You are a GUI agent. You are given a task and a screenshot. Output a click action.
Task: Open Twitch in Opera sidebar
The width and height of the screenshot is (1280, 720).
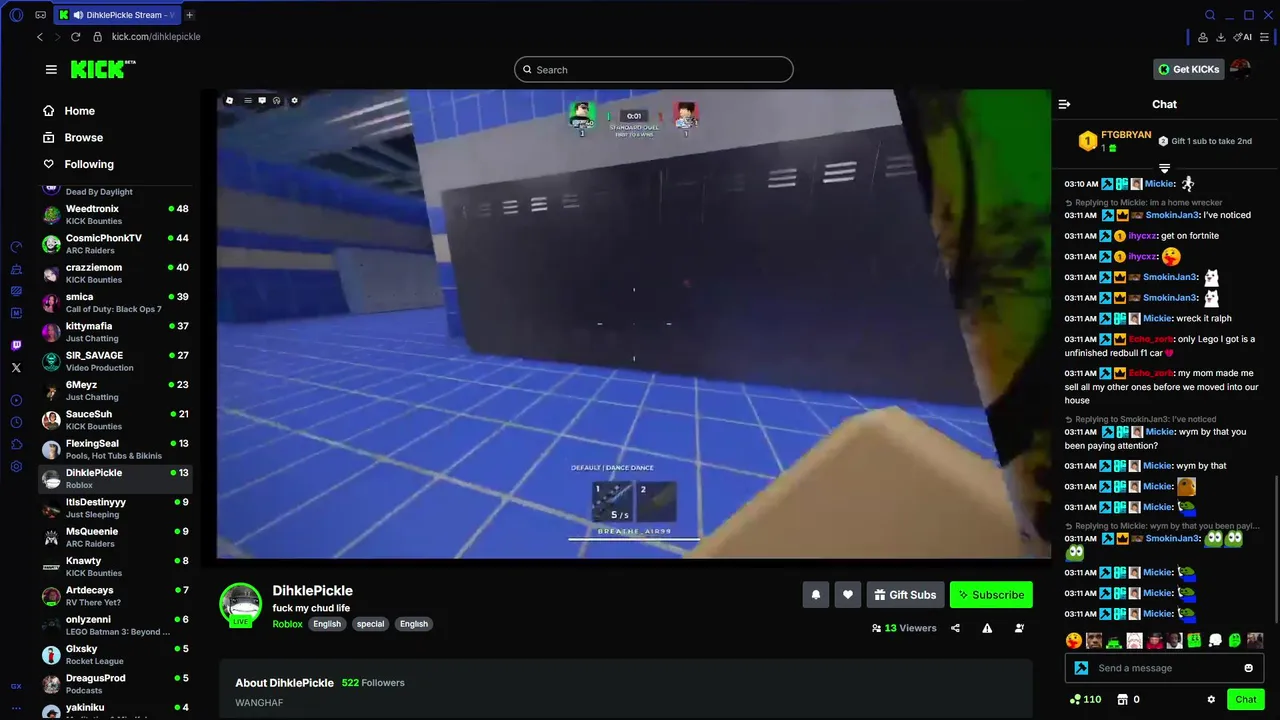(x=16, y=346)
